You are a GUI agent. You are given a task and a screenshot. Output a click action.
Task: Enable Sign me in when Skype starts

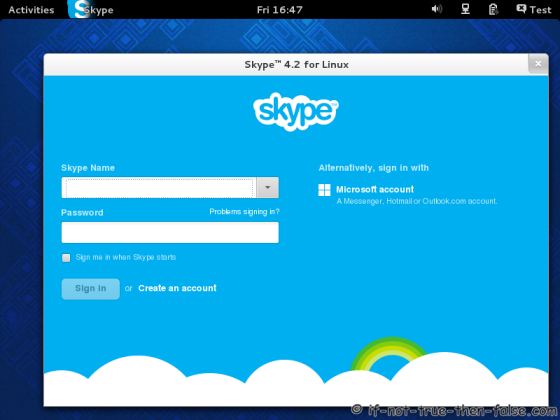(x=66, y=258)
